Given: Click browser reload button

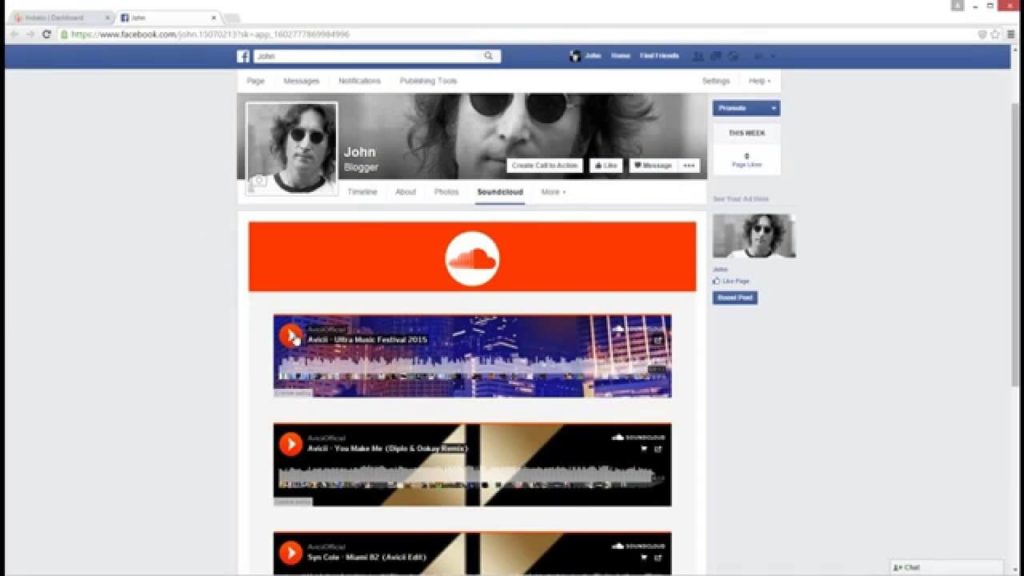Looking at the screenshot, I should 46,34.
